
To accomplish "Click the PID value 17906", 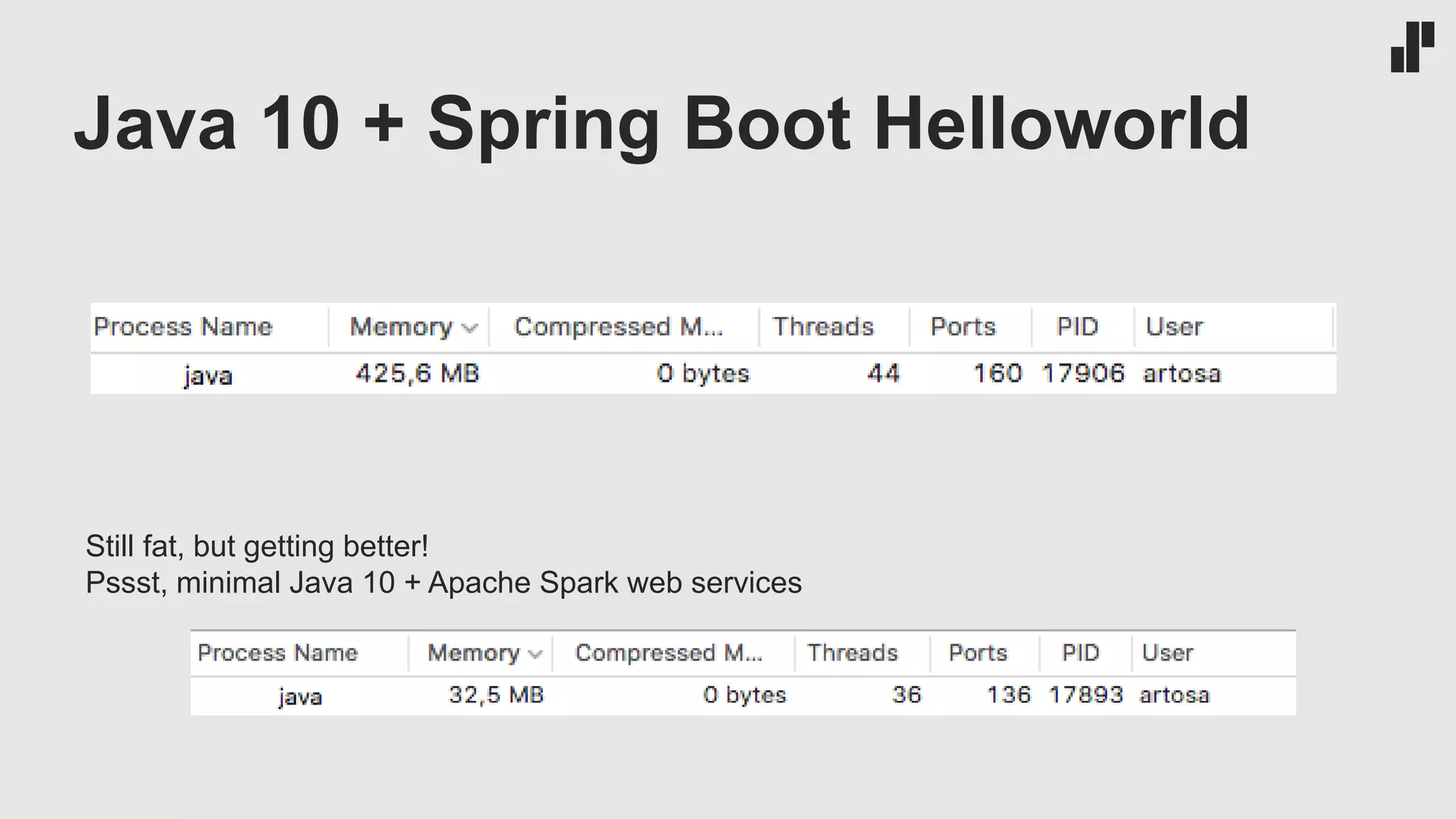I will pyautogui.click(x=1083, y=374).
